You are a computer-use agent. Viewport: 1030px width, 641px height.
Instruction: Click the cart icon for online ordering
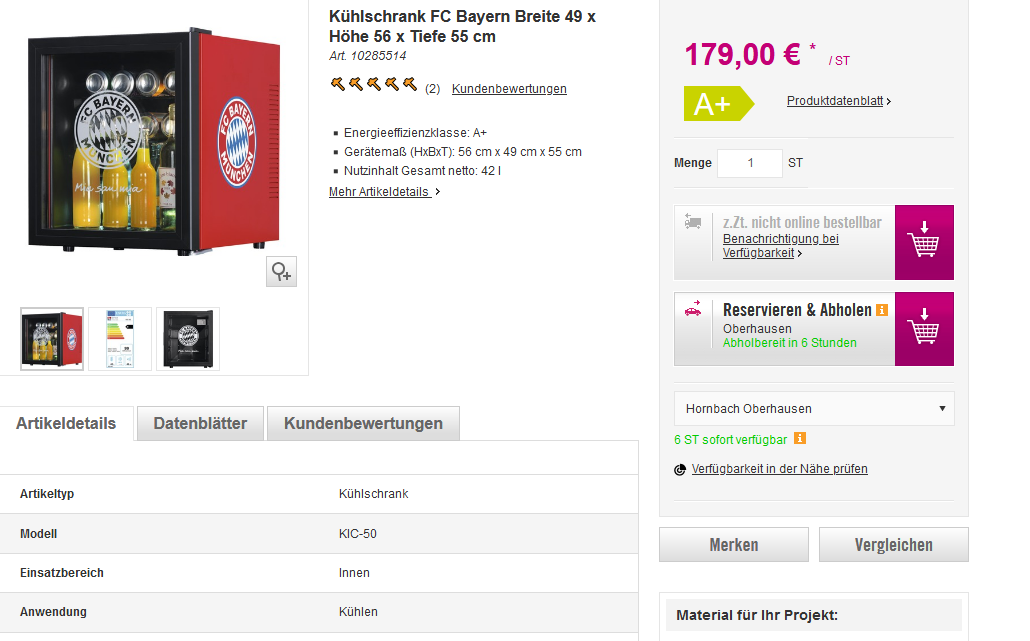pos(924,242)
